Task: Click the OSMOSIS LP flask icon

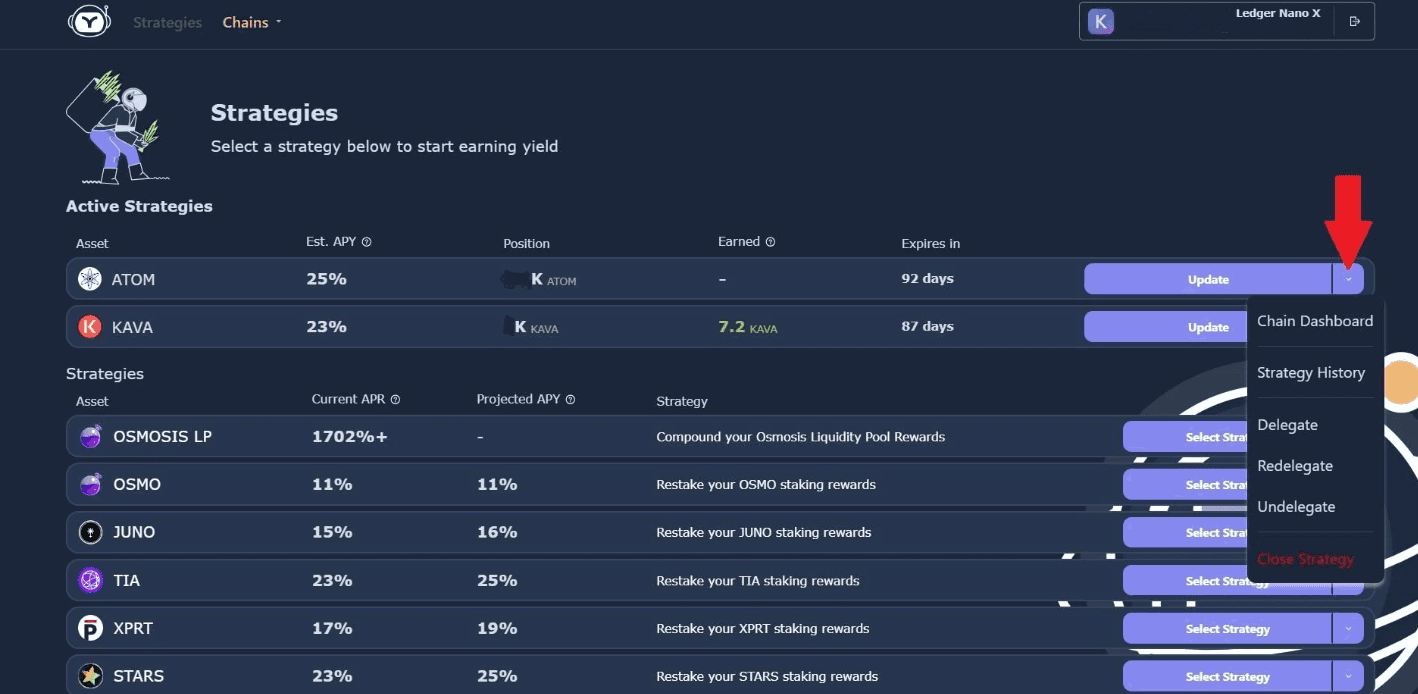Action: 90,436
